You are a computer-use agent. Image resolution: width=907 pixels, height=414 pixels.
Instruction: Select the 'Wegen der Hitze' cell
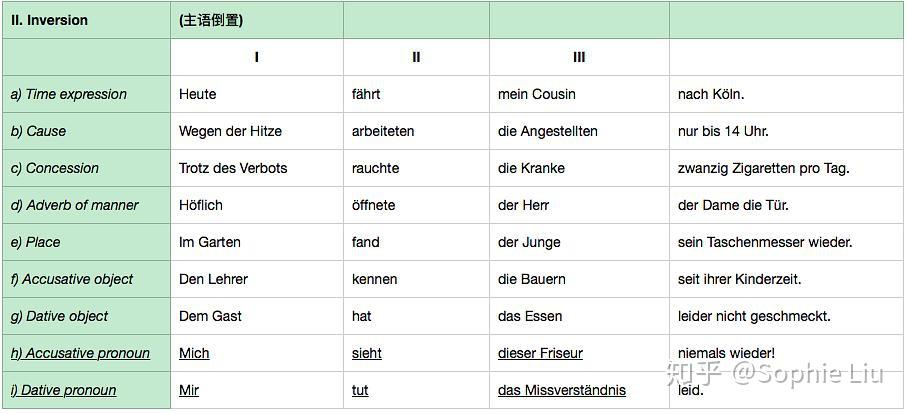coord(230,131)
